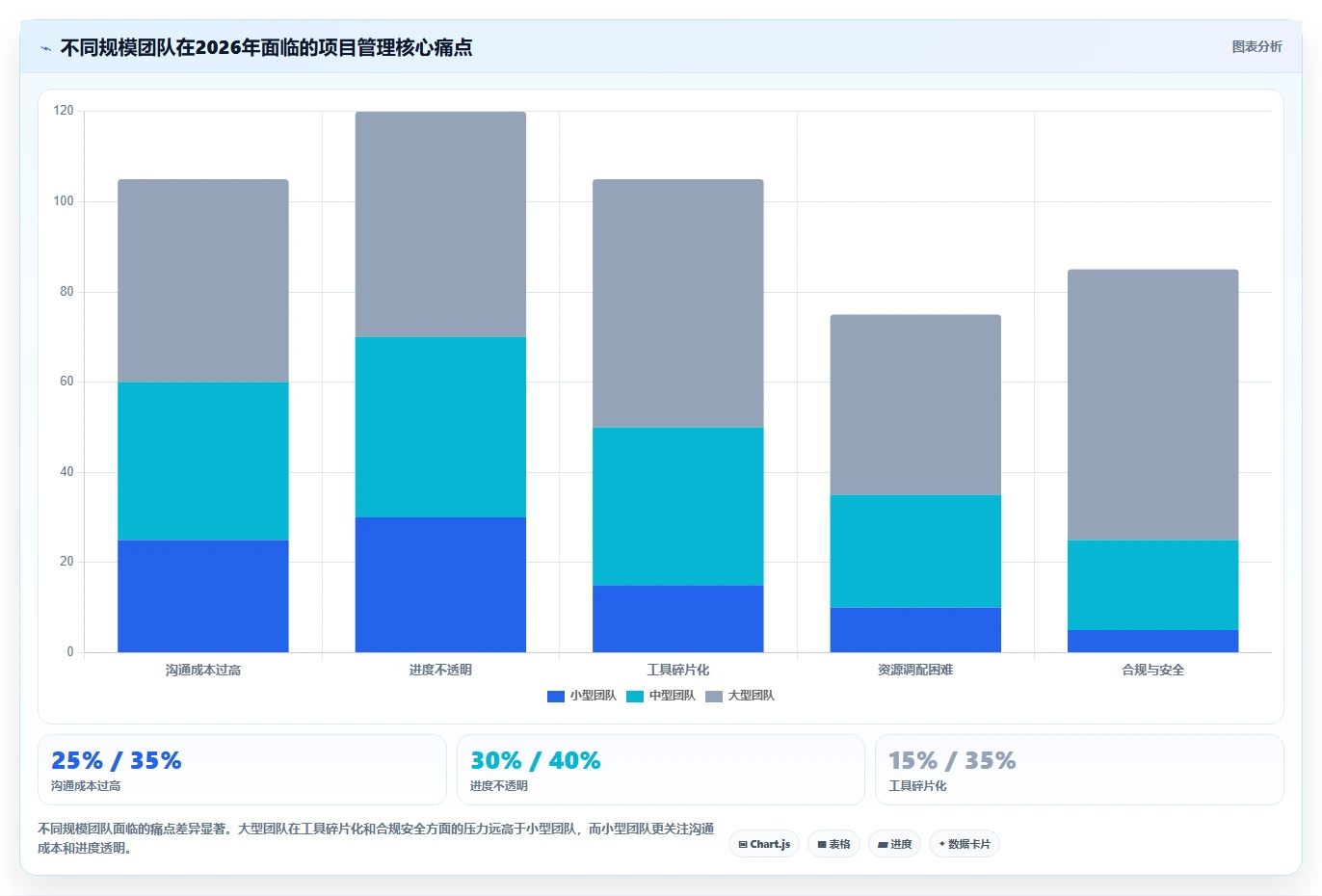The width and height of the screenshot is (1322, 896).
Task: Click the summary paragraph starting 不同规模团队面临的痛点
Action: pyautogui.click(x=376, y=838)
